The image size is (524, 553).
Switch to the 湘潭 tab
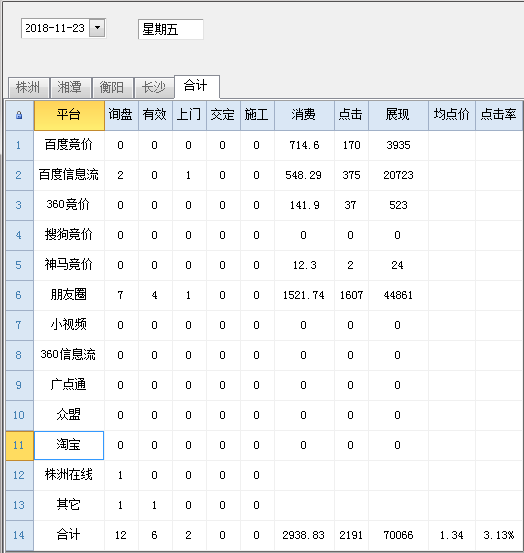70,87
